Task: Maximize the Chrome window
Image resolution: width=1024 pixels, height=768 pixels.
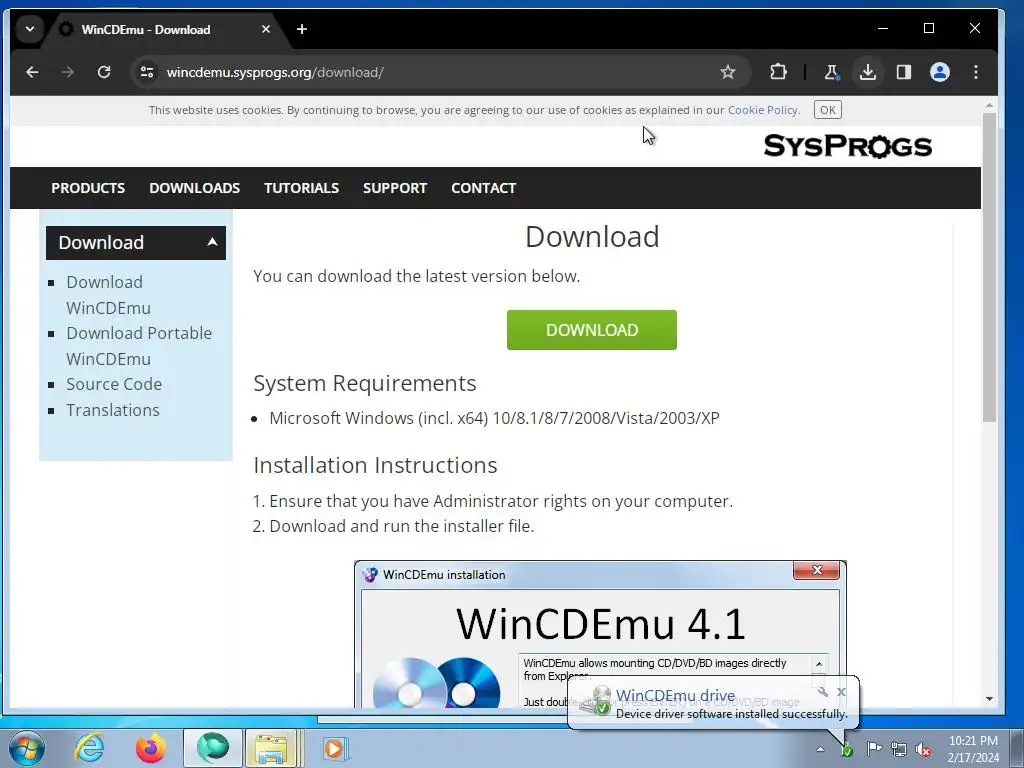Action: click(x=929, y=29)
